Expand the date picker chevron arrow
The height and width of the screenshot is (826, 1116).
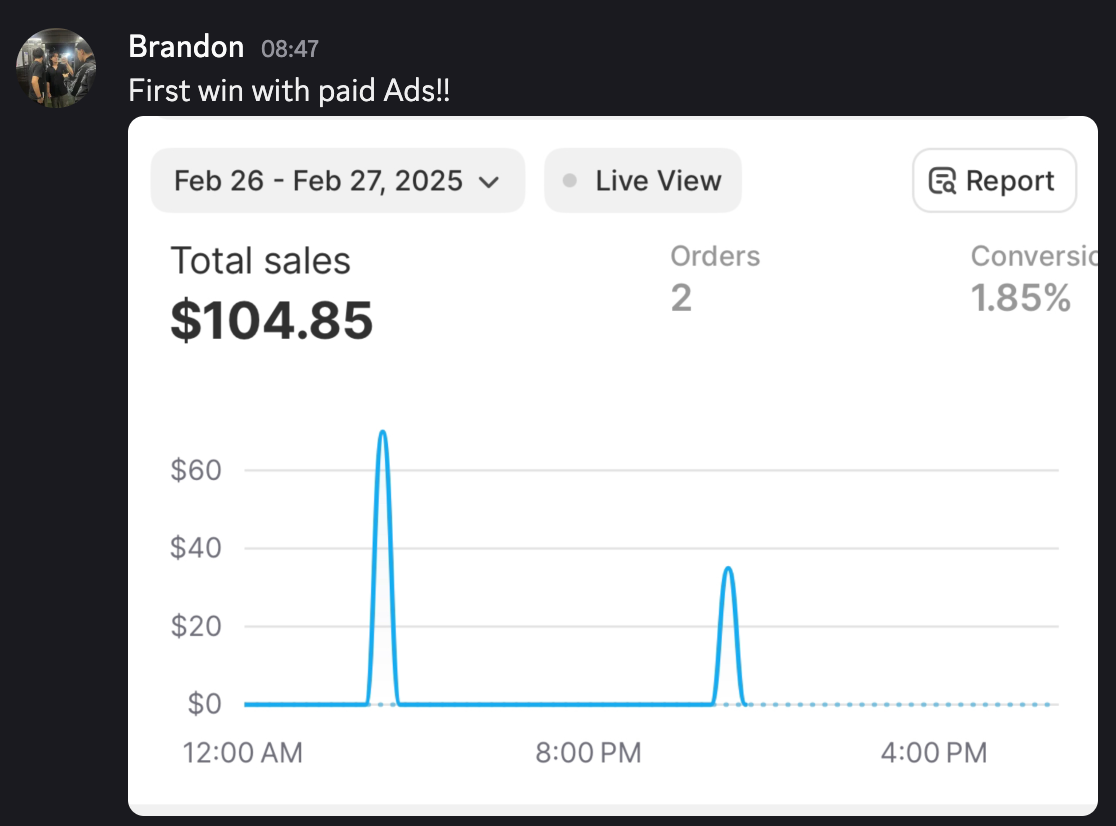tap(489, 182)
